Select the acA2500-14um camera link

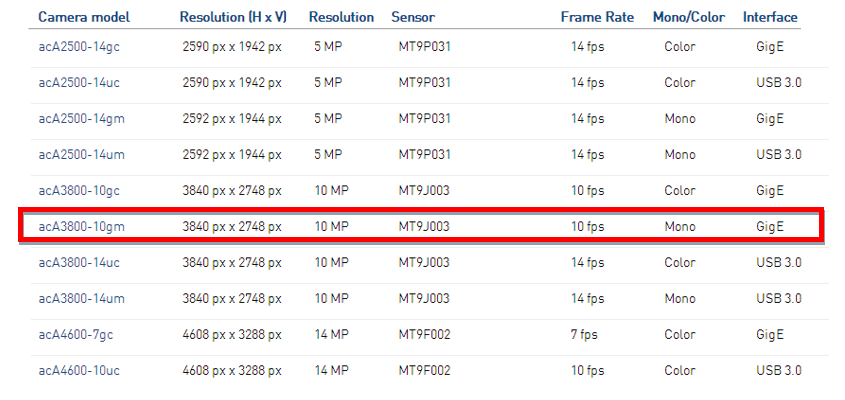(82, 155)
